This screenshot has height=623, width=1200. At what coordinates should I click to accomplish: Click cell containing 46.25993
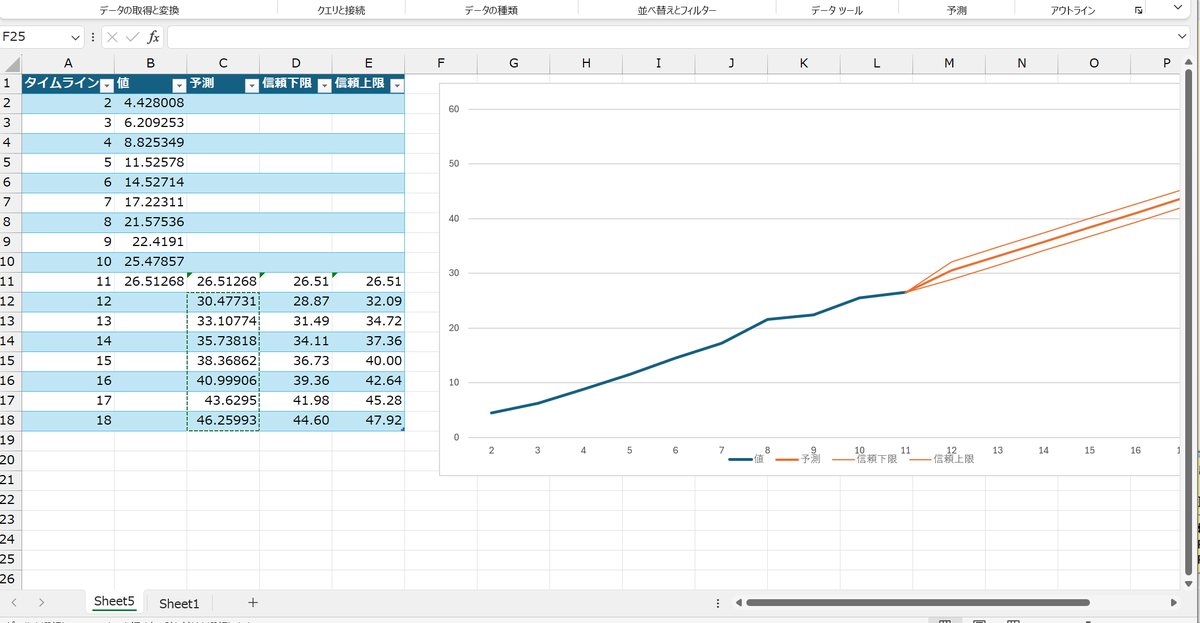tap(223, 420)
